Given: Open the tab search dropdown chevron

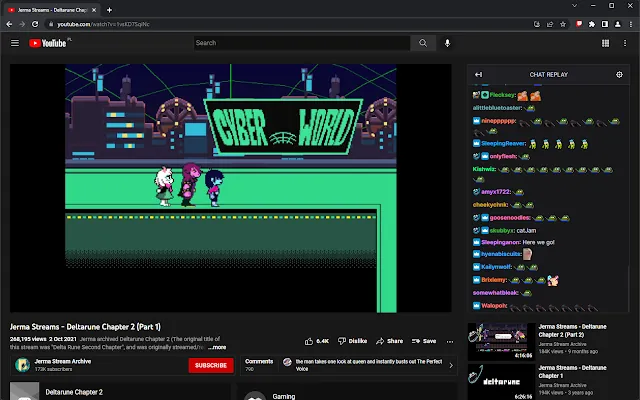Looking at the screenshot, I should (574, 6).
